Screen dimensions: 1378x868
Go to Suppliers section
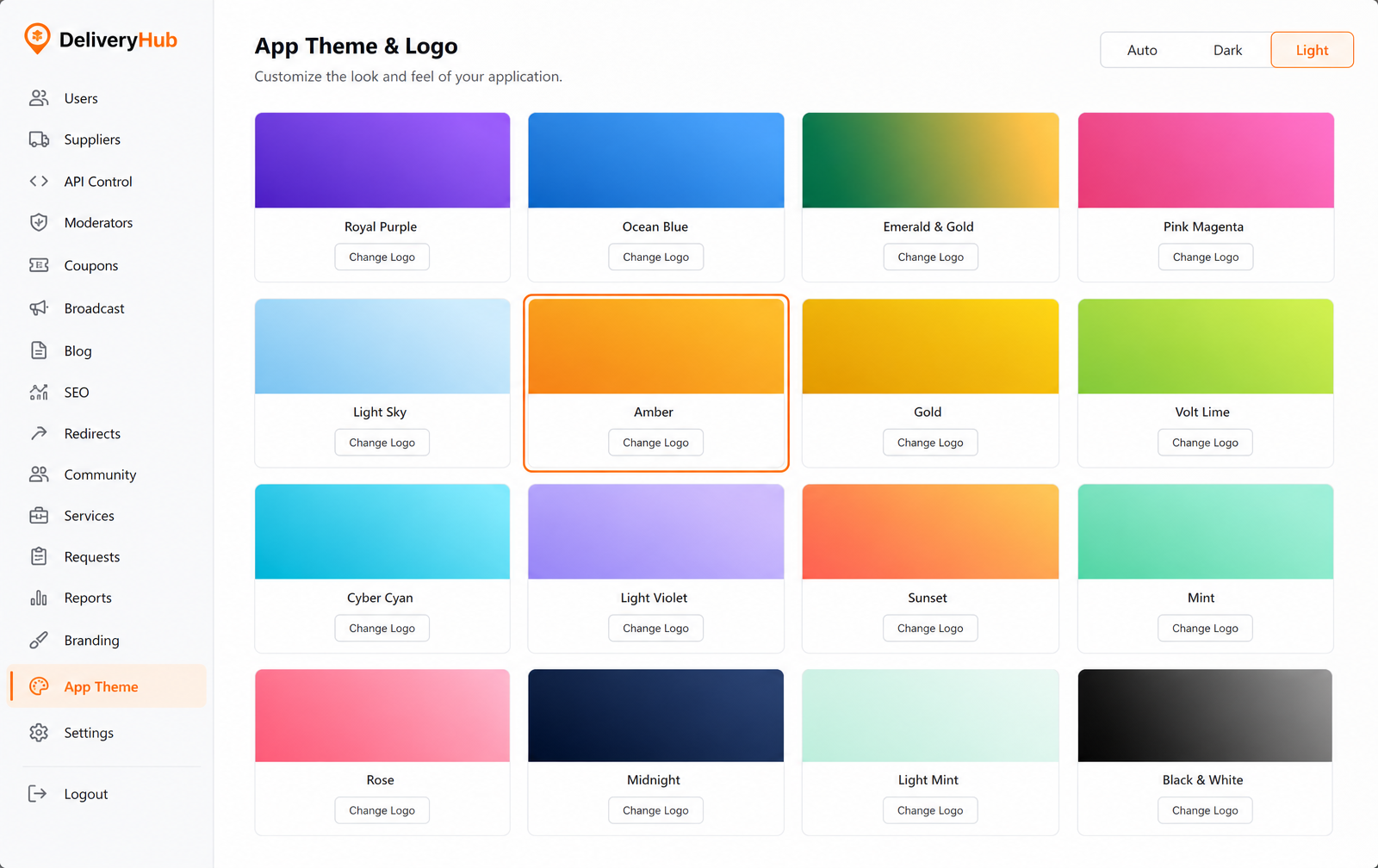point(92,139)
